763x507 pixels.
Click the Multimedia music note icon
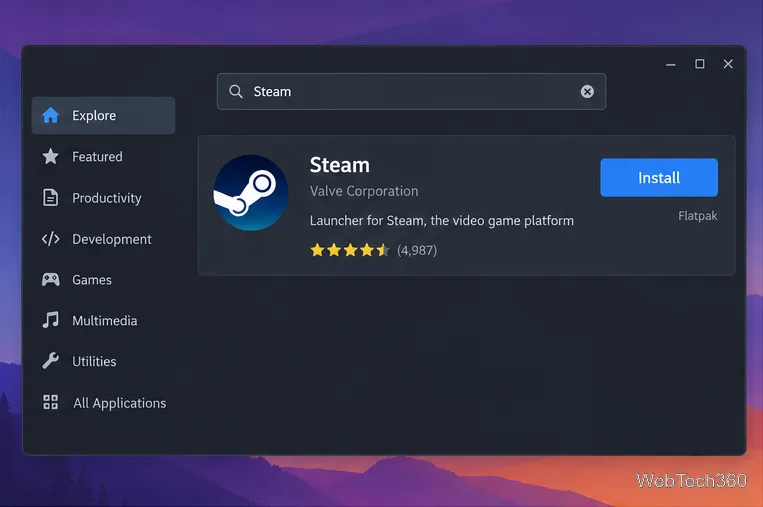pos(50,320)
